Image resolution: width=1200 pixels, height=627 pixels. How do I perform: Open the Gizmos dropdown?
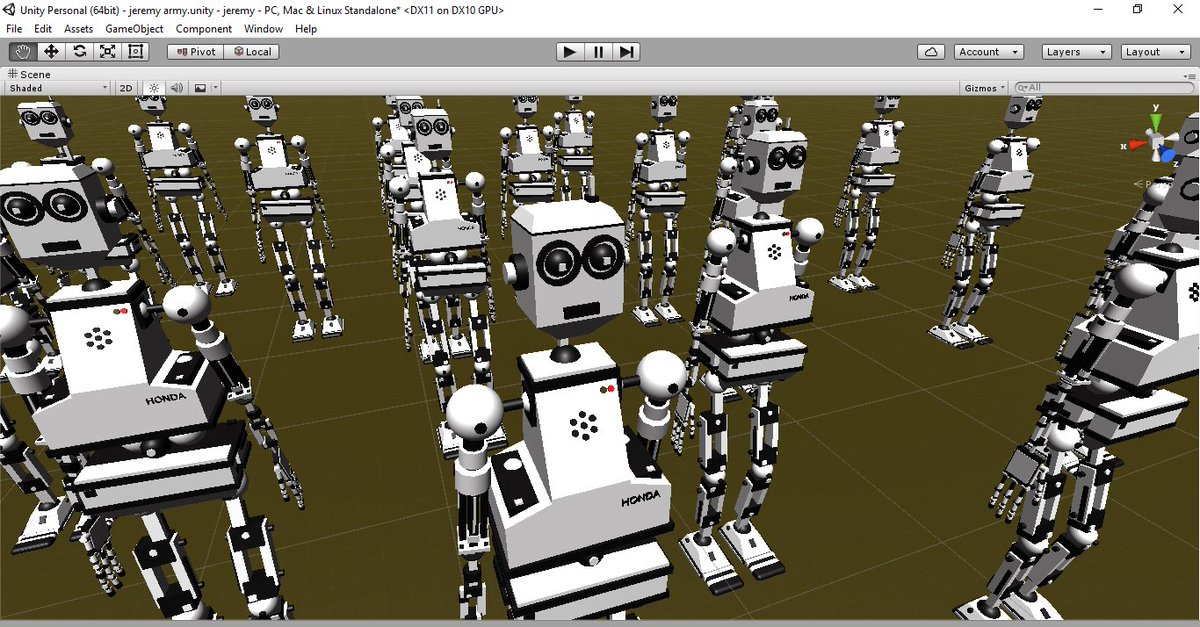[x=985, y=88]
